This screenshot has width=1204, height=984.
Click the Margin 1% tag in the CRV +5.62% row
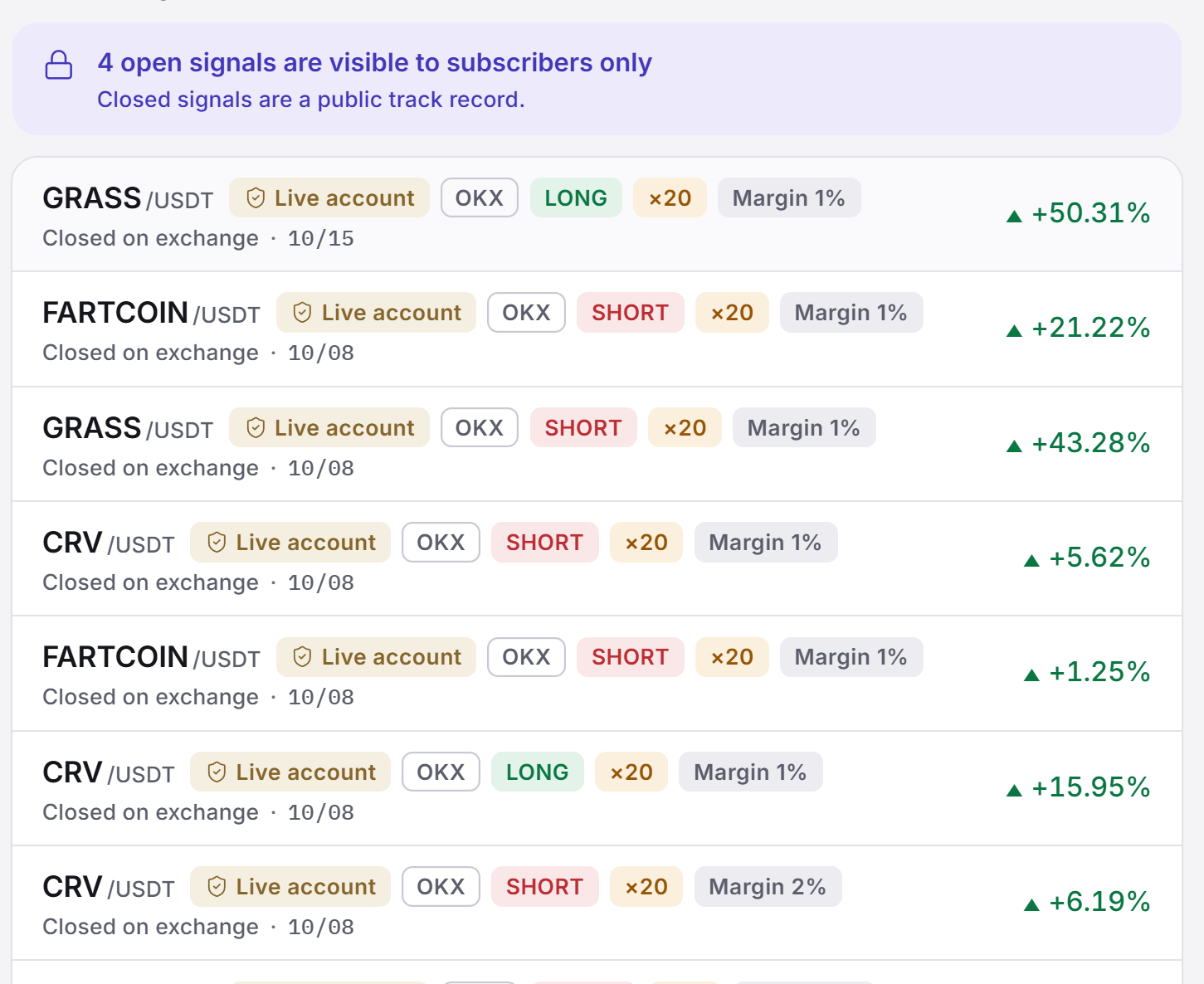click(766, 543)
